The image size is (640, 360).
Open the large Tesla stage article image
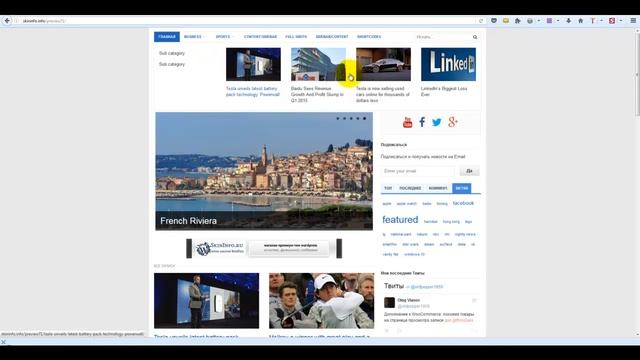[x=206, y=301]
